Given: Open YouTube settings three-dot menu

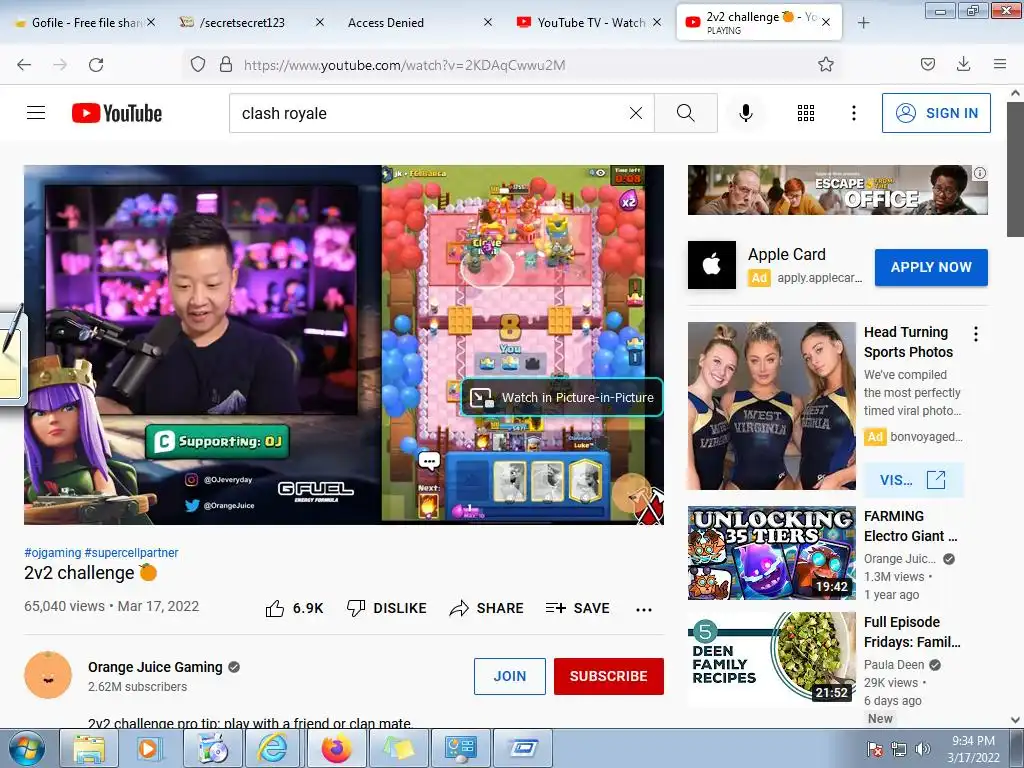Looking at the screenshot, I should [x=854, y=113].
